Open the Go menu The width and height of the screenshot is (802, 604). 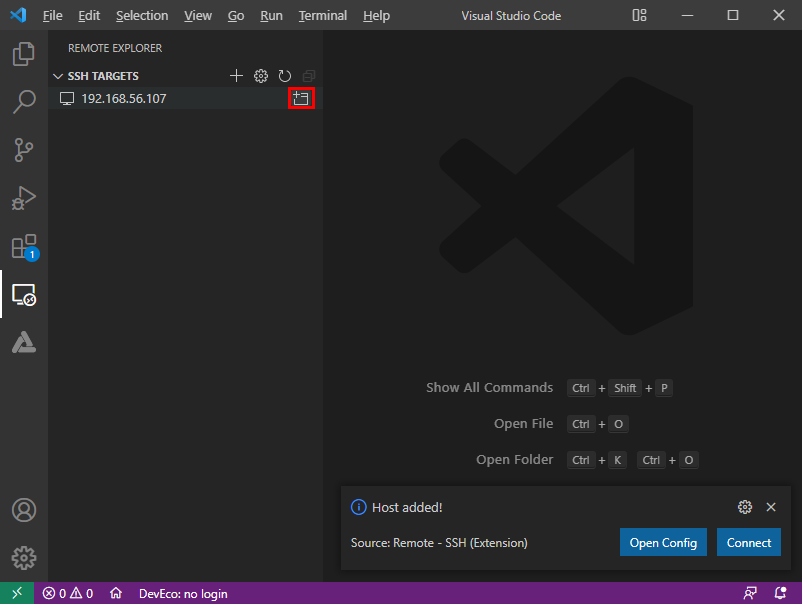pos(236,16)
